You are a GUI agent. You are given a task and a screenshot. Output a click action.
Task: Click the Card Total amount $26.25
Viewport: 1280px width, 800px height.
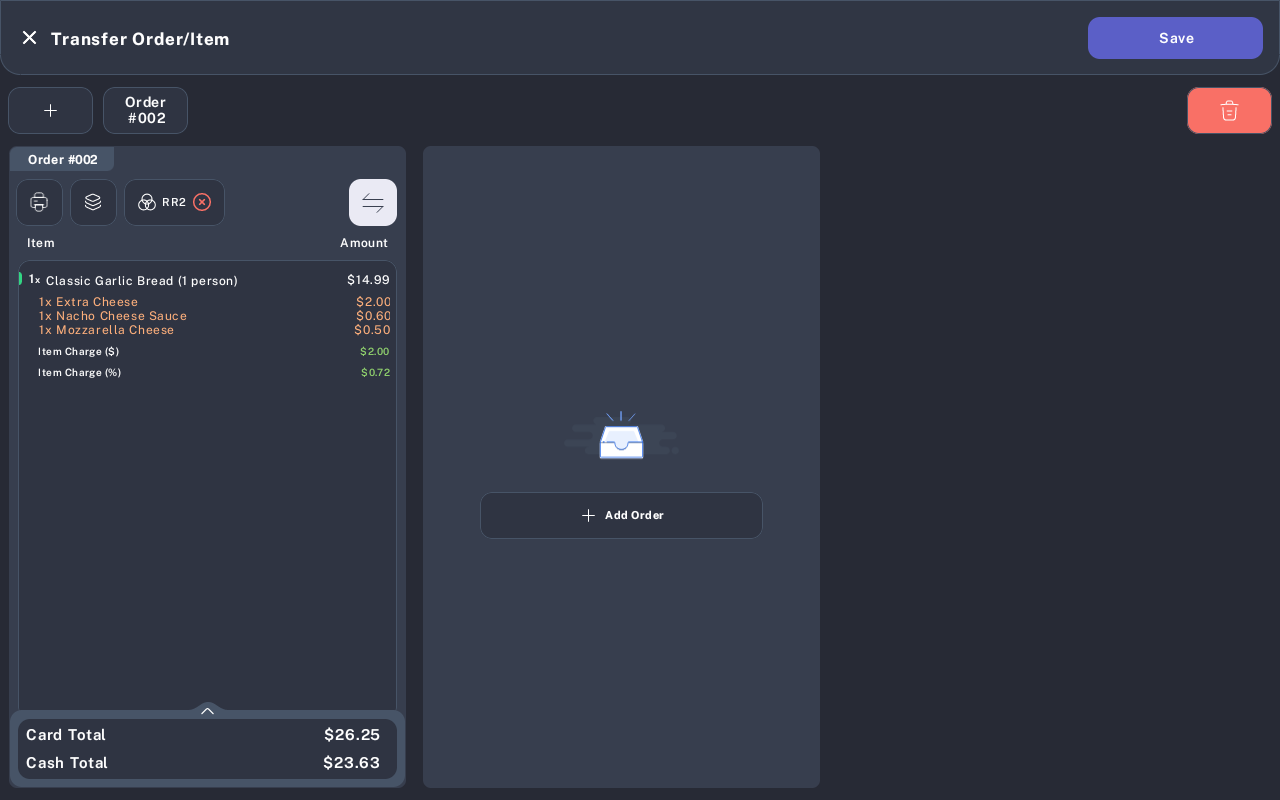pyautogui.click(x=352, y=735)
